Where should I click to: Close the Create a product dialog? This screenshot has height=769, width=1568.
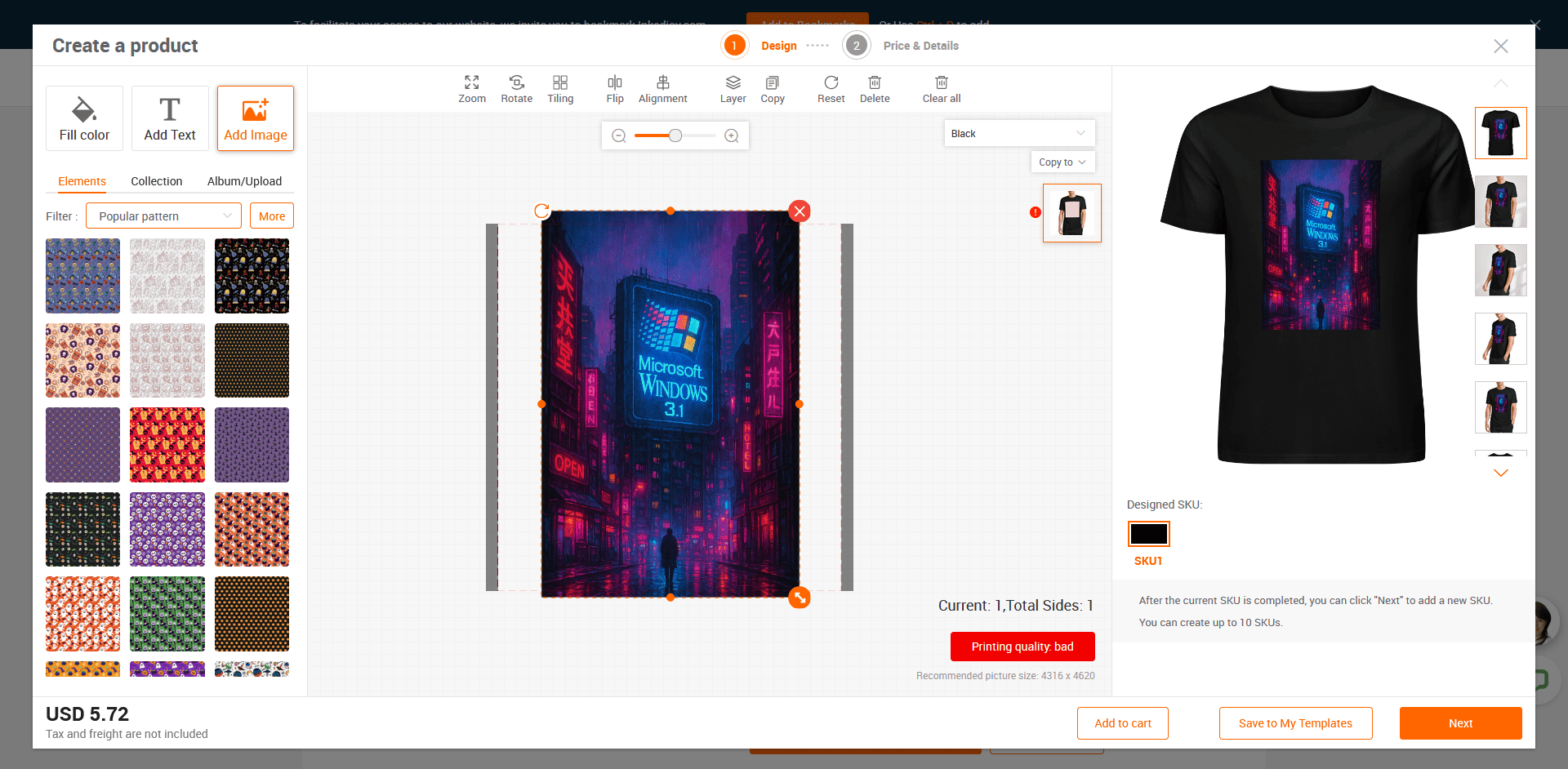[x=1501, y=46]
